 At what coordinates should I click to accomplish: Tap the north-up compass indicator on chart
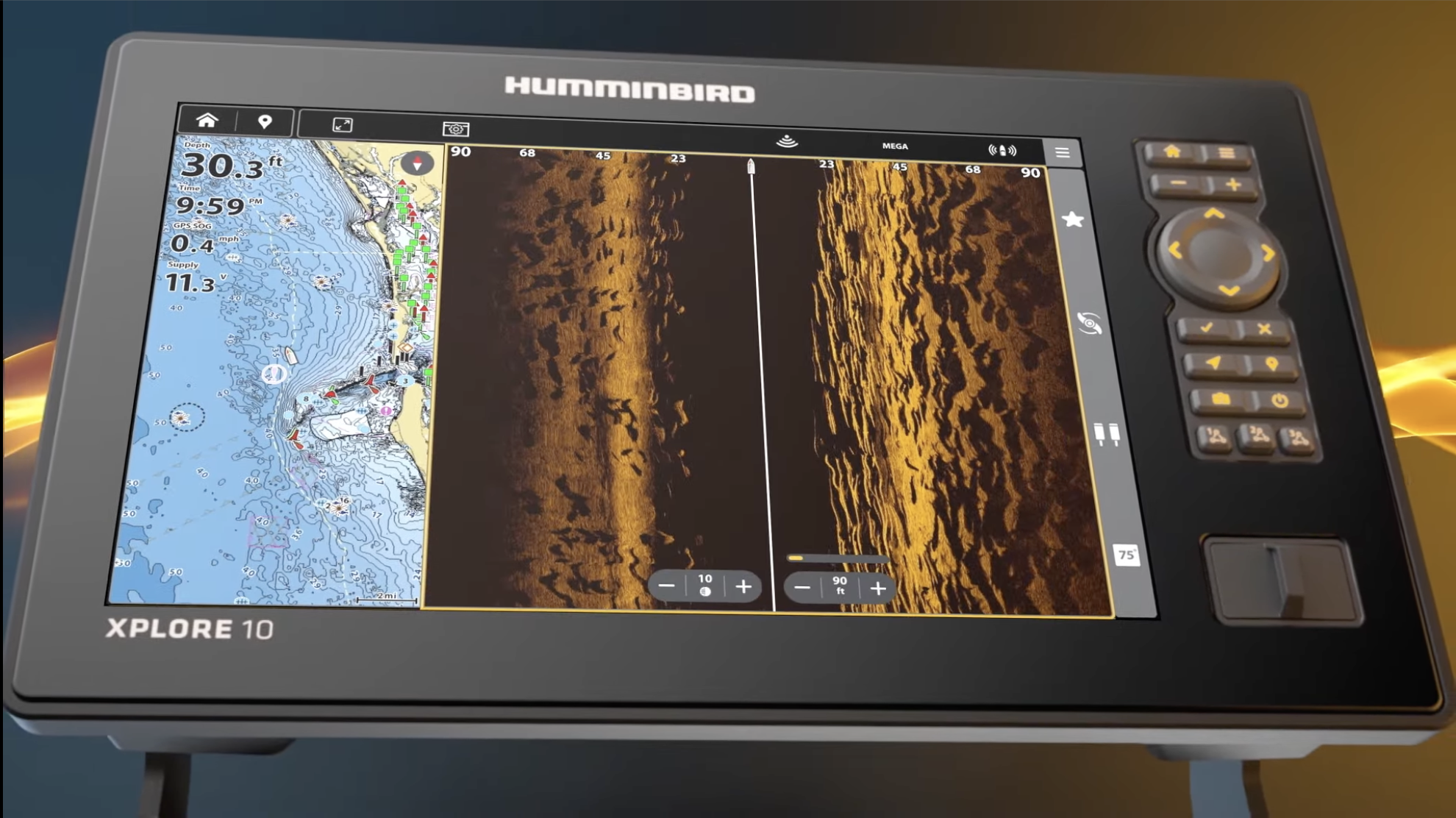pos(417,163)
